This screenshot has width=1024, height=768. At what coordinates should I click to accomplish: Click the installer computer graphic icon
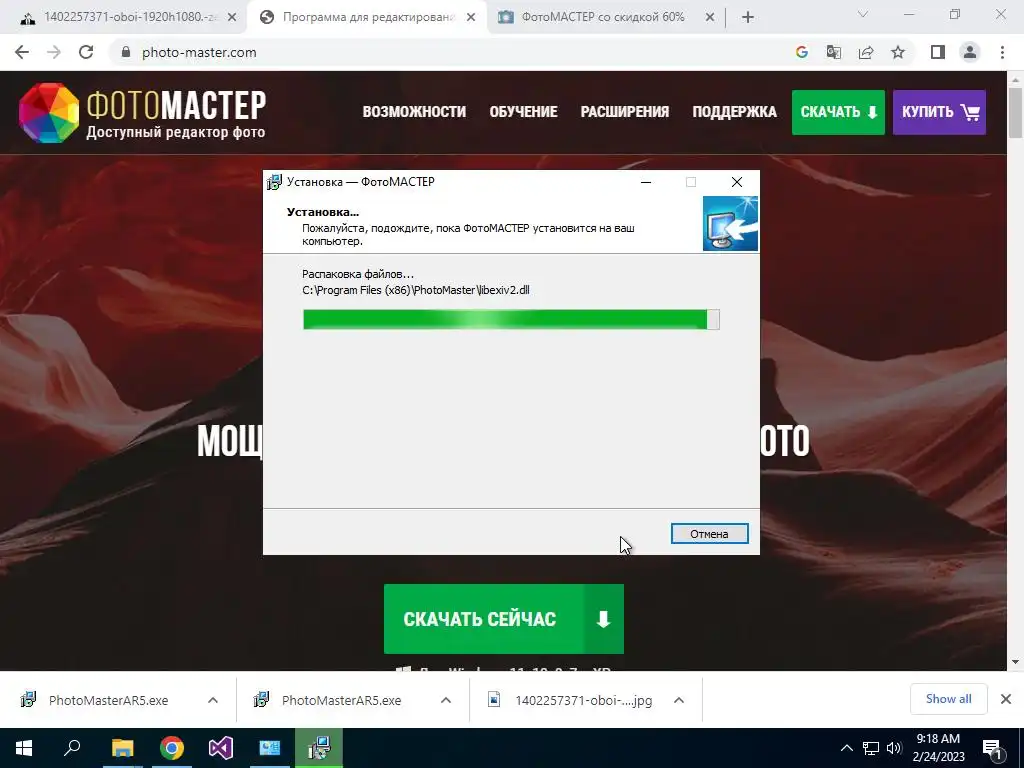pyautogui.click(x=730, y=223)
